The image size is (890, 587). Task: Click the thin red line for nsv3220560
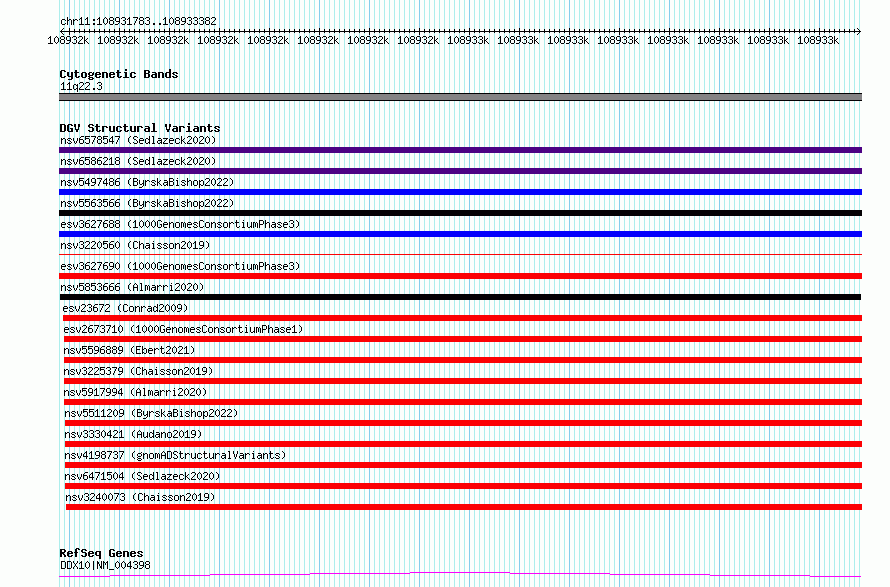(x=460, y=255)
